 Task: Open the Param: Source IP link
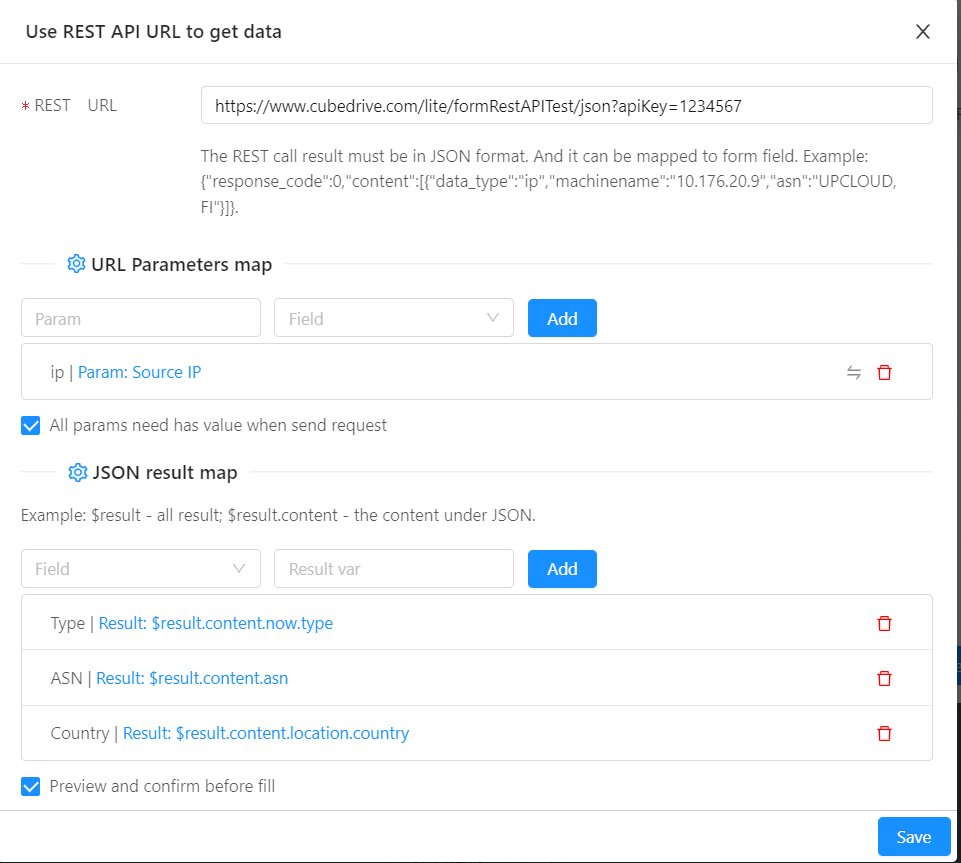(x=139, y=372)
